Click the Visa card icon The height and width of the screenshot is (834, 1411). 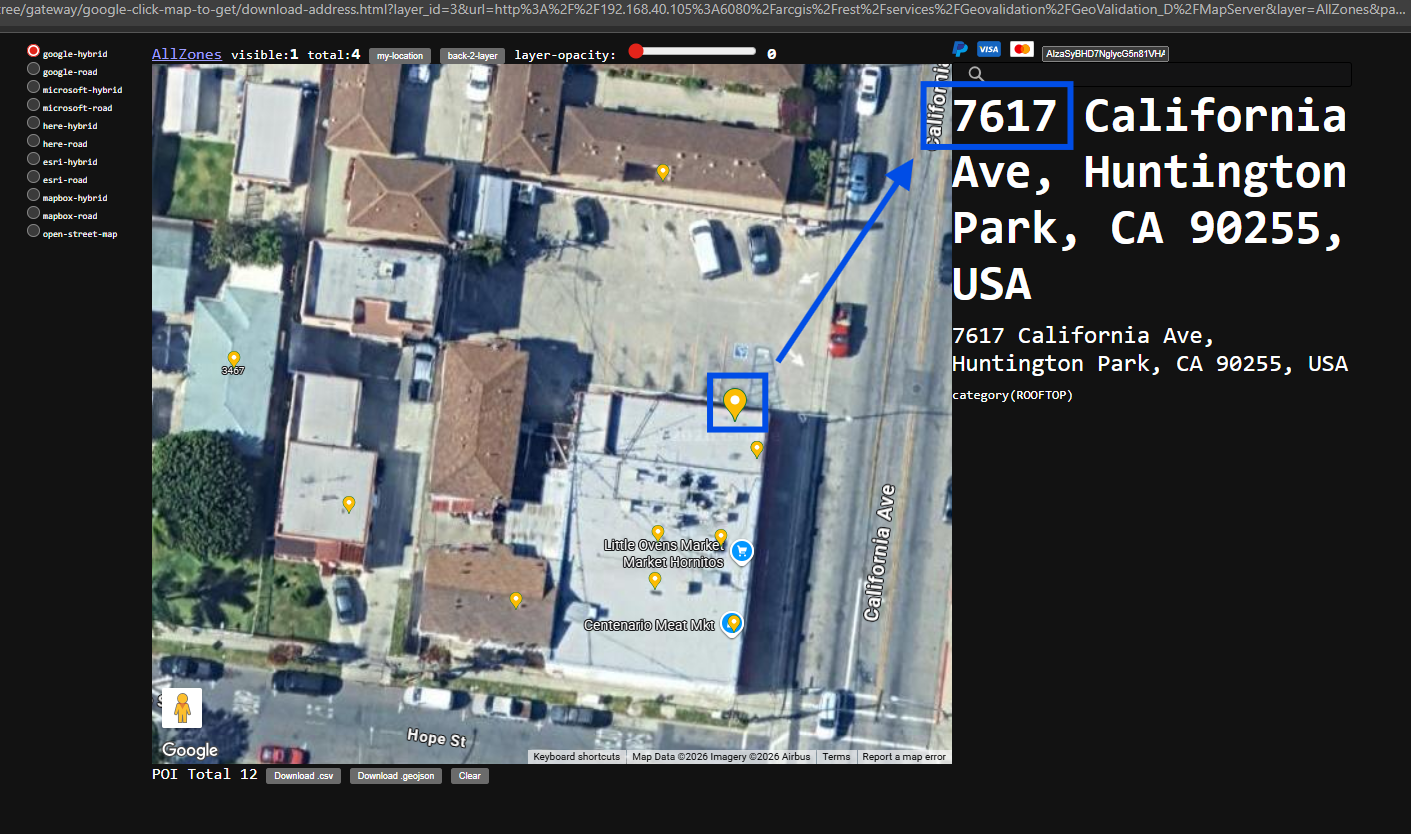[988, 49]
